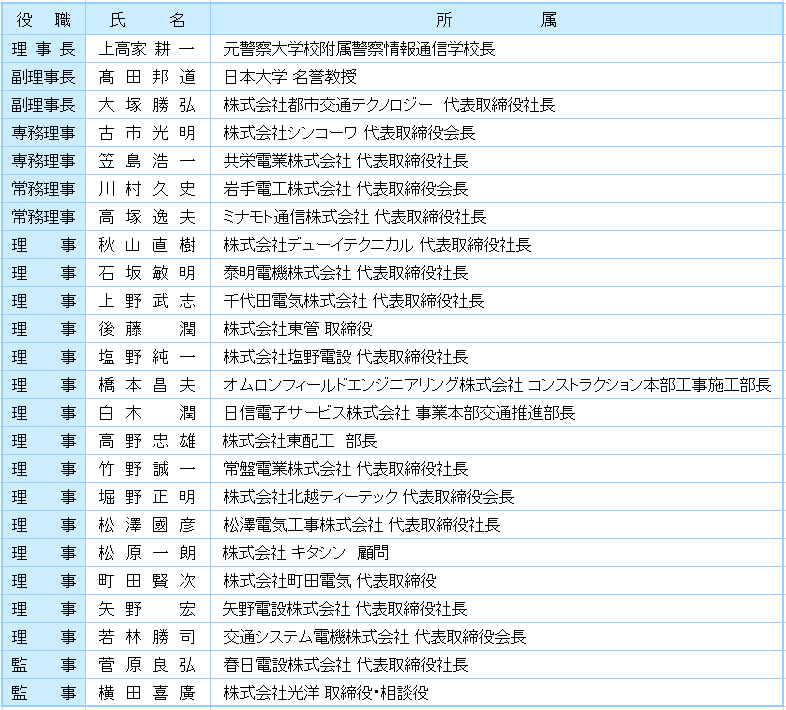Click 副理事長 role beside 髙田邦道

44,77
